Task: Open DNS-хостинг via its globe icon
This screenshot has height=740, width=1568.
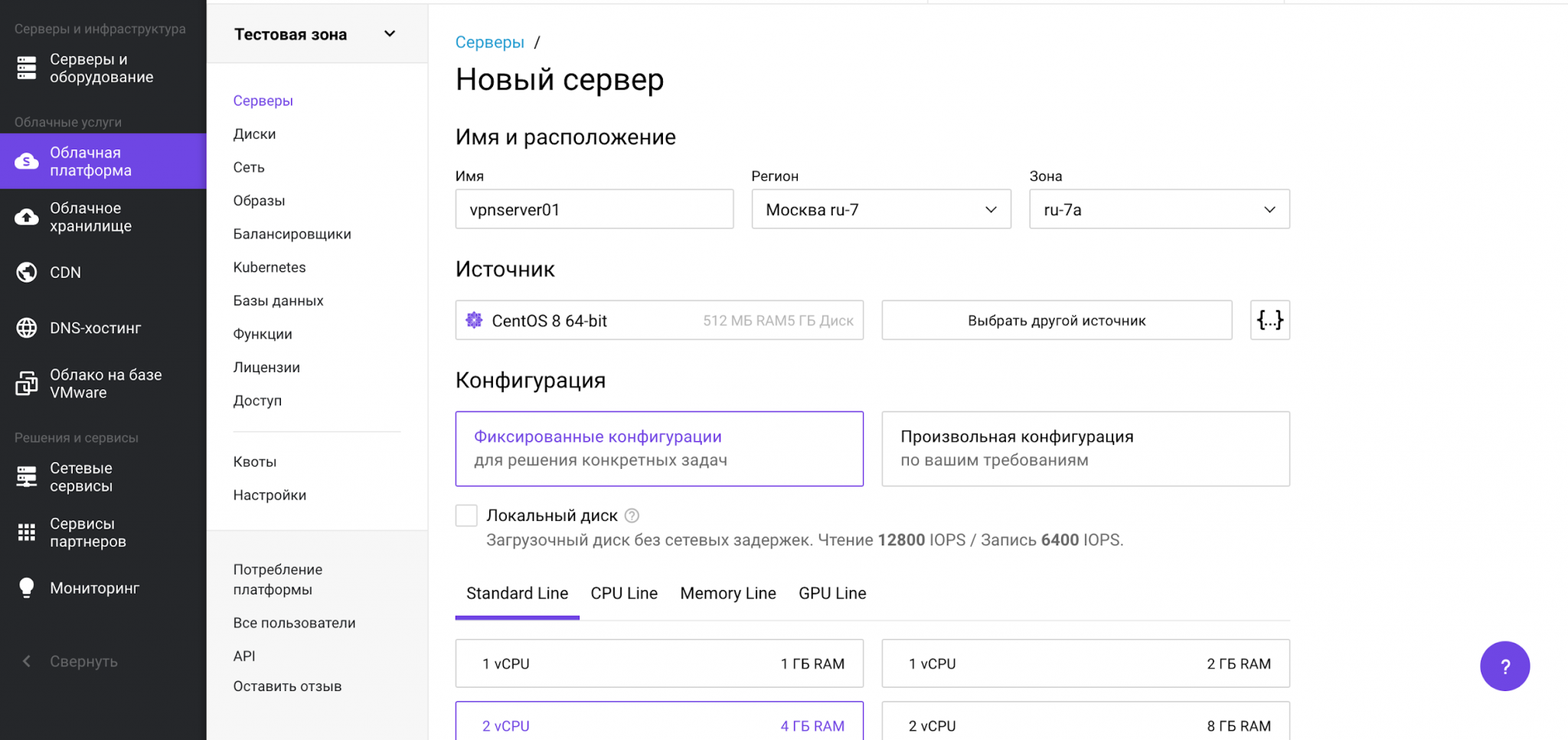Action: click(x=27, y=328)
